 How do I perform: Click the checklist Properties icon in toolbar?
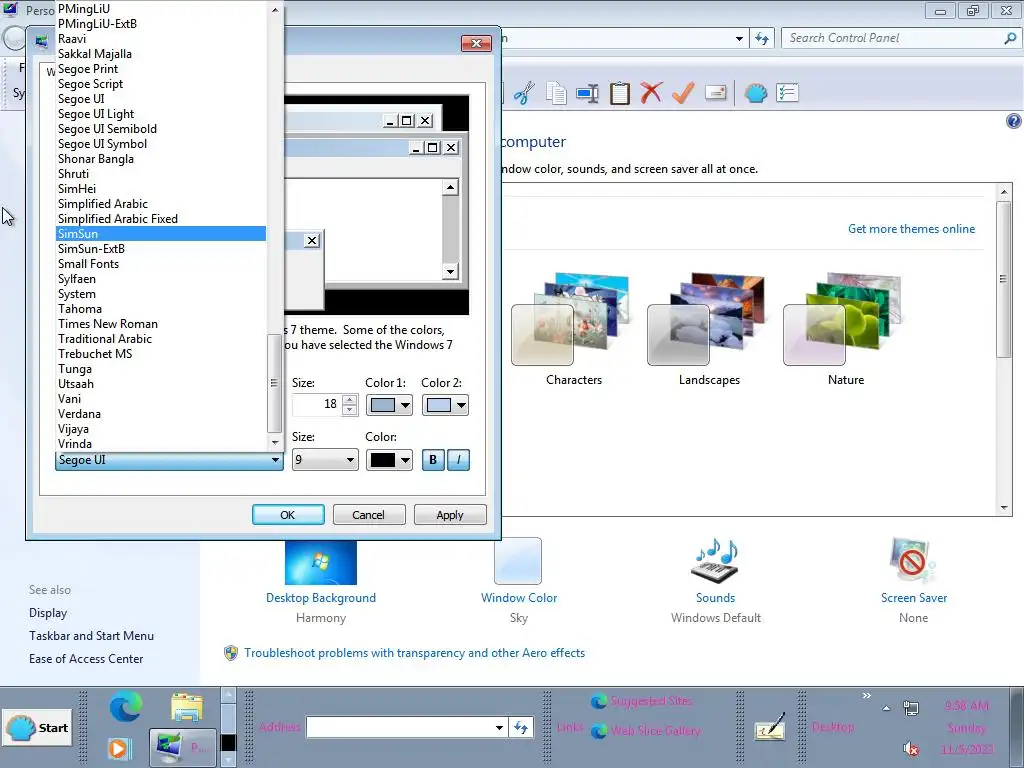click(788, 93)
